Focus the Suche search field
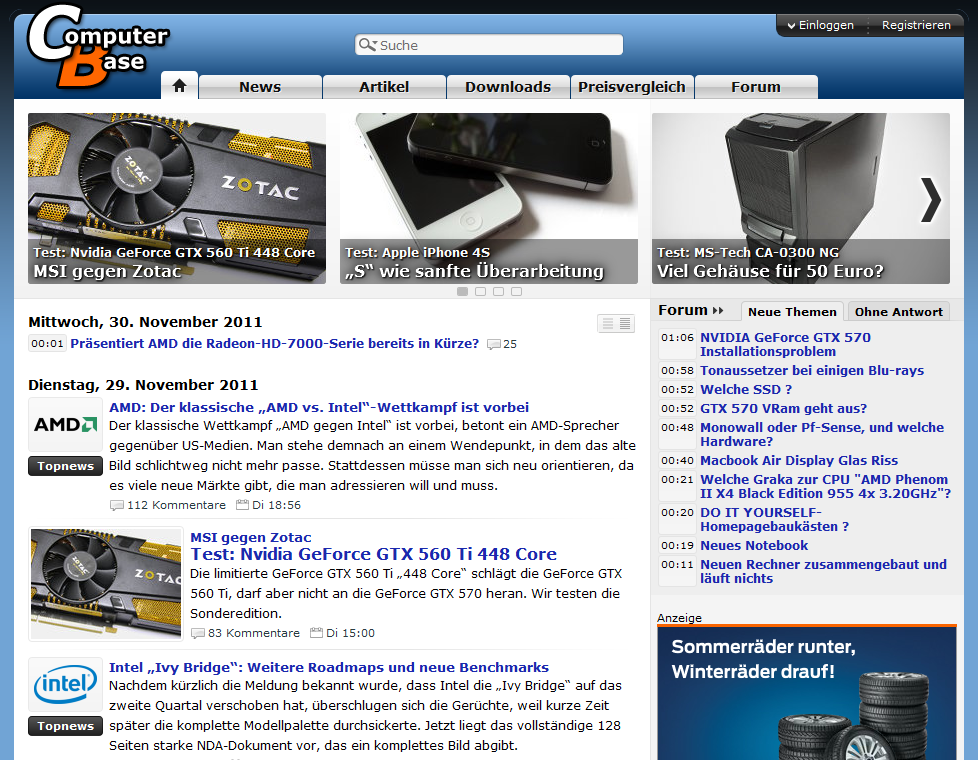 click(x=489, y=45)
